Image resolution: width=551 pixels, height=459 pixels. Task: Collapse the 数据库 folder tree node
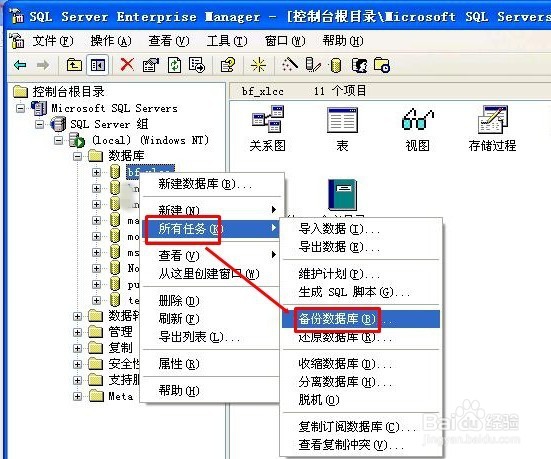[x=77, y=156]
